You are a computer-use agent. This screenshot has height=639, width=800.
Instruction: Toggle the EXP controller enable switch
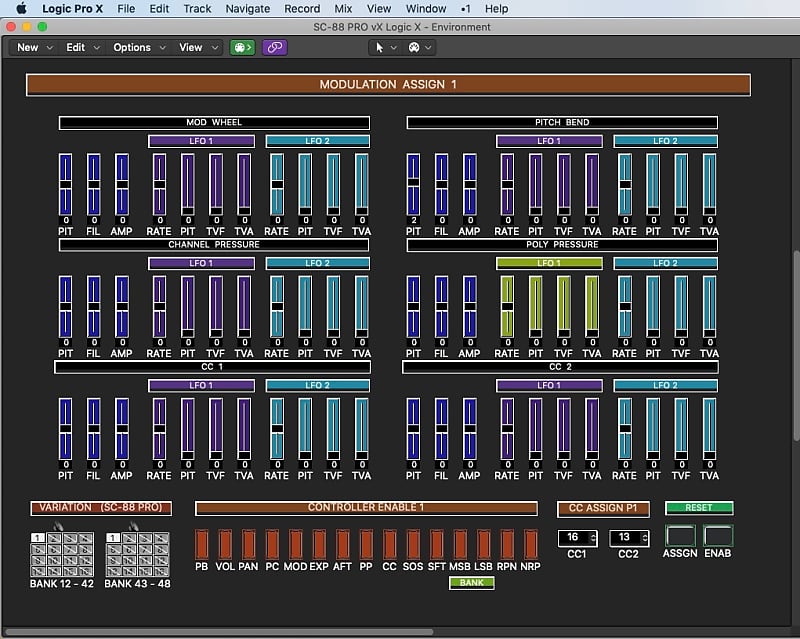coord(319,545)
